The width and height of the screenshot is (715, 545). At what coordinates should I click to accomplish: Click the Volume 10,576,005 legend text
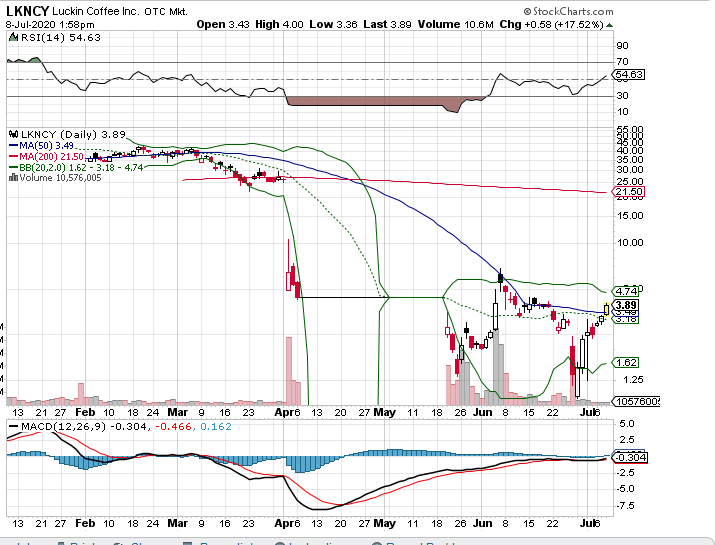point(60,177)
